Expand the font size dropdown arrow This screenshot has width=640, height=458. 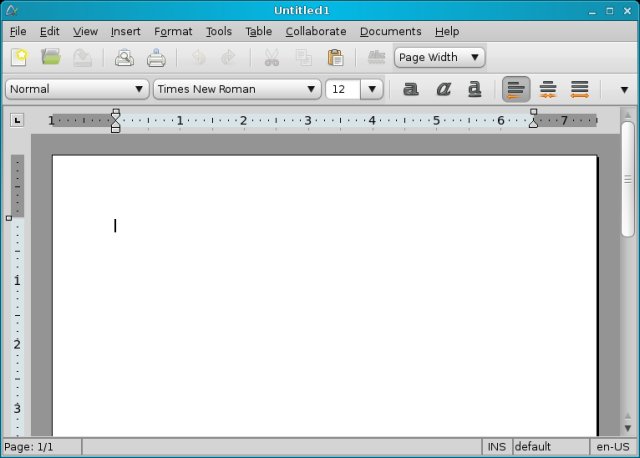(x=372, y=89)
